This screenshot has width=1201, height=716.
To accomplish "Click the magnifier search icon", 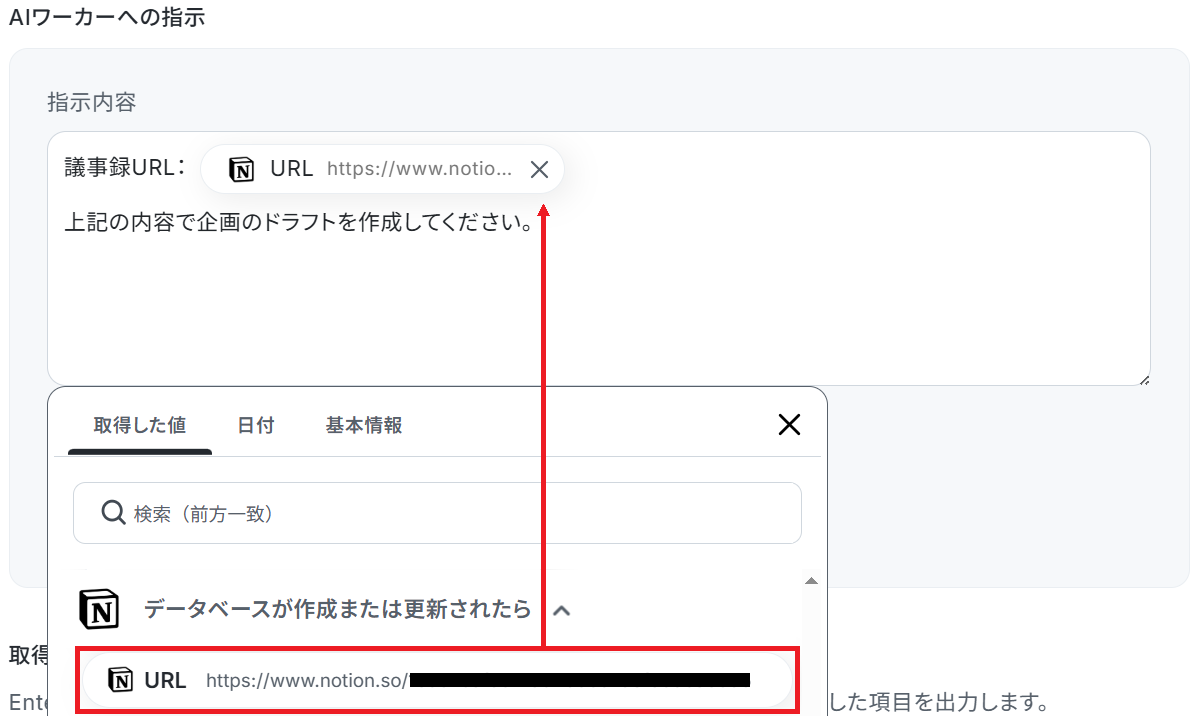I will pyautogui.click(x=113, y=513).
